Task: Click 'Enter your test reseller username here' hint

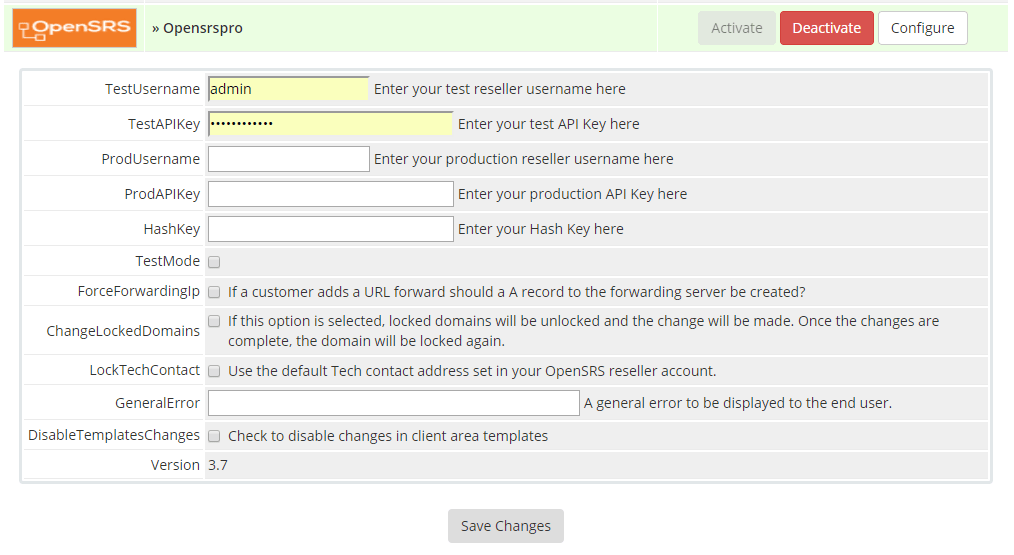Action: [499, 89]
